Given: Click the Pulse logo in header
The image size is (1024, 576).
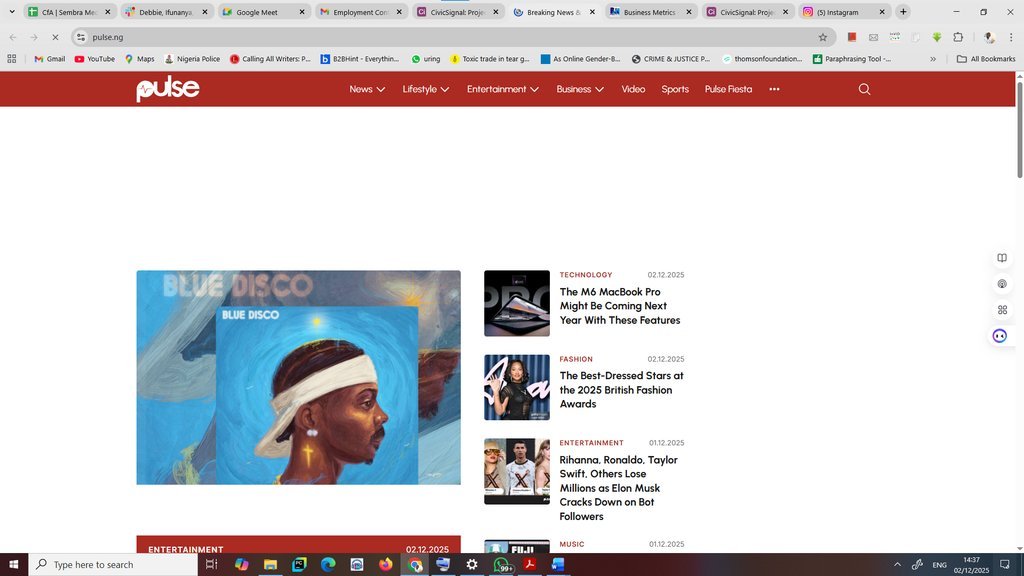Looking at the screenshot, I should pyautogui.click(x=168, y=89).
